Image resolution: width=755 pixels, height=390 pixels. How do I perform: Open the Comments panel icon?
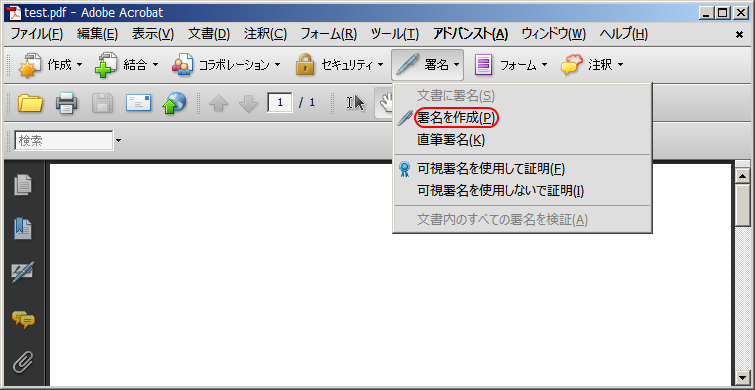(23, 319)
